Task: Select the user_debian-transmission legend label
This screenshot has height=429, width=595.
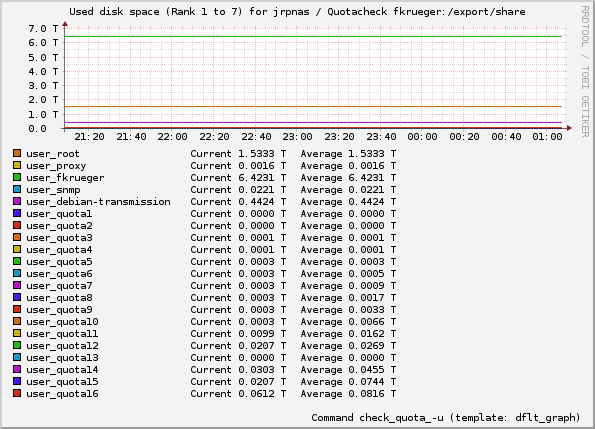Action: [x=98, y=202]
